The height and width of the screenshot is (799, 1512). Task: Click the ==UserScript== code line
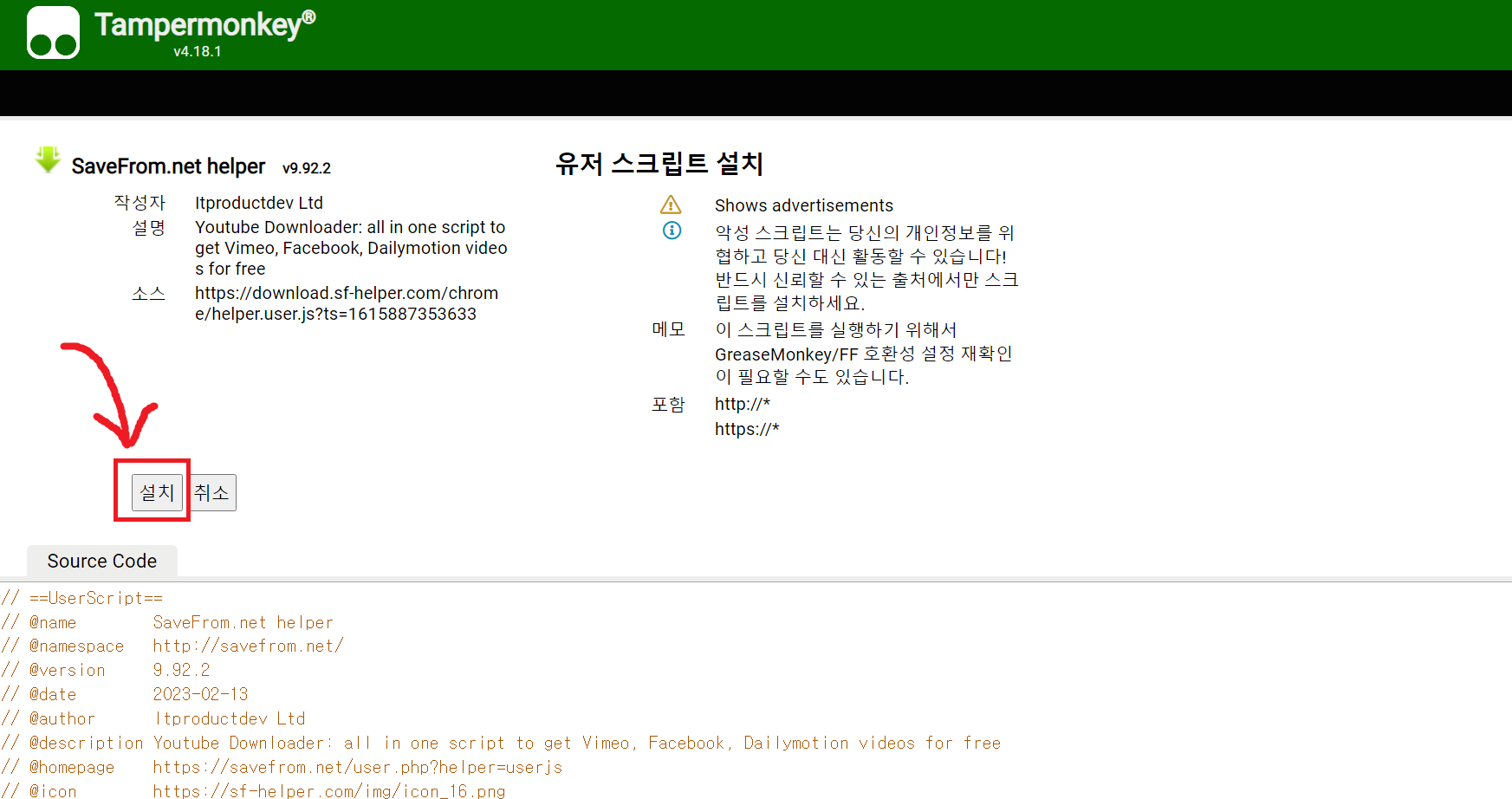point(82,598)
